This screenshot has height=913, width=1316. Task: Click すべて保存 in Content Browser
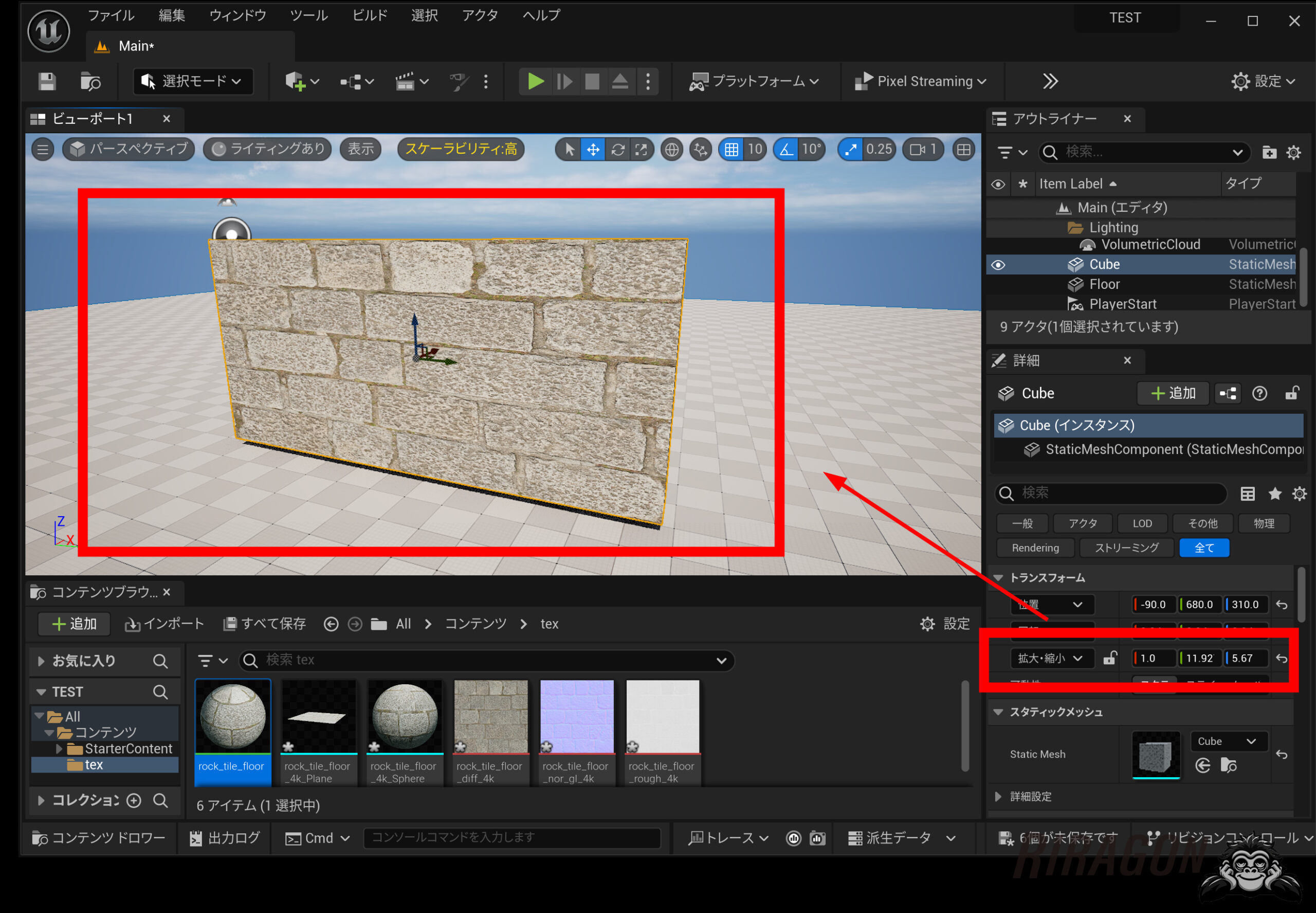click(x=265, y=624)
